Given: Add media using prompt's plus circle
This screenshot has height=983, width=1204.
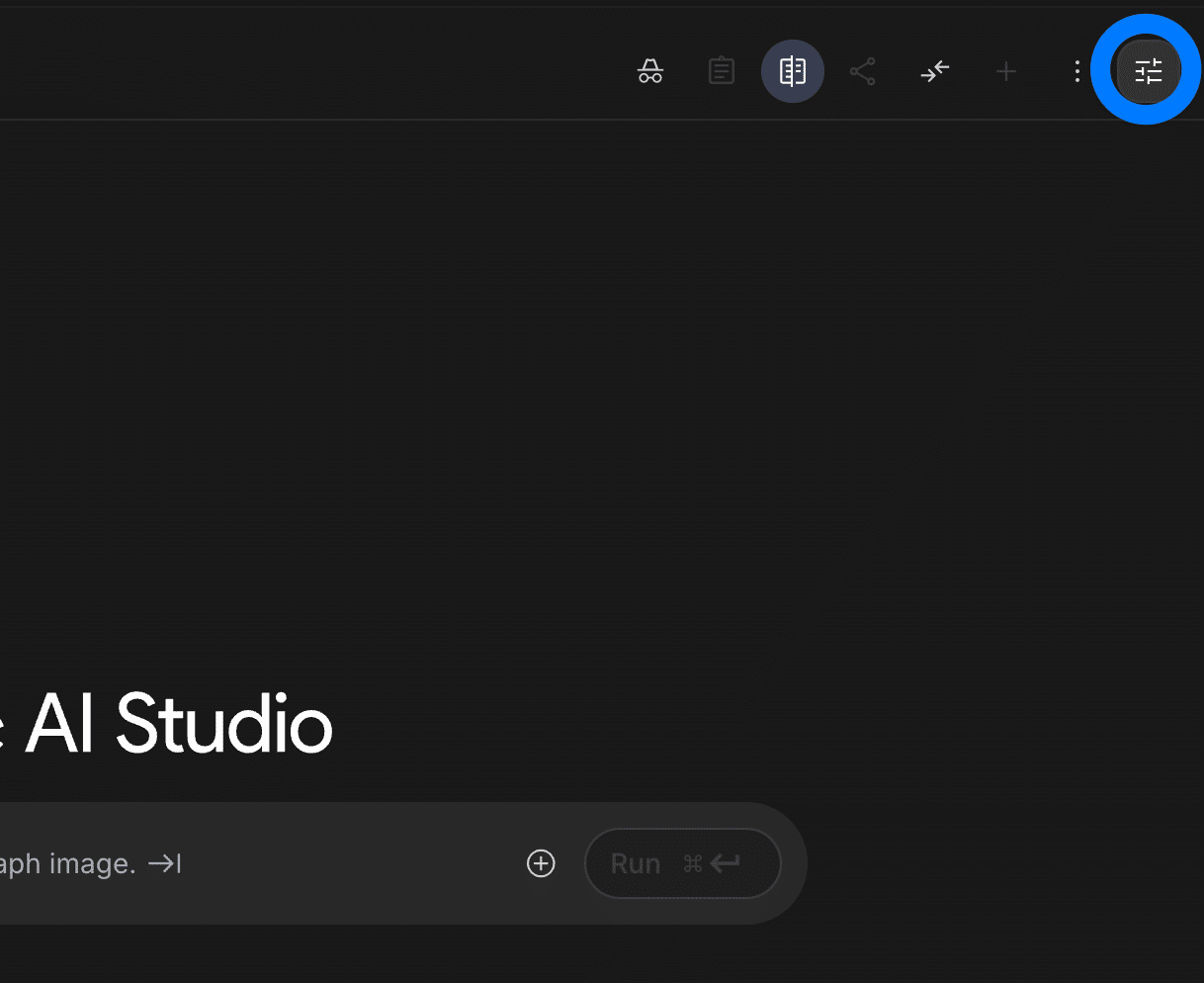Looking at the screenshot, I should [x=541, y=863].
